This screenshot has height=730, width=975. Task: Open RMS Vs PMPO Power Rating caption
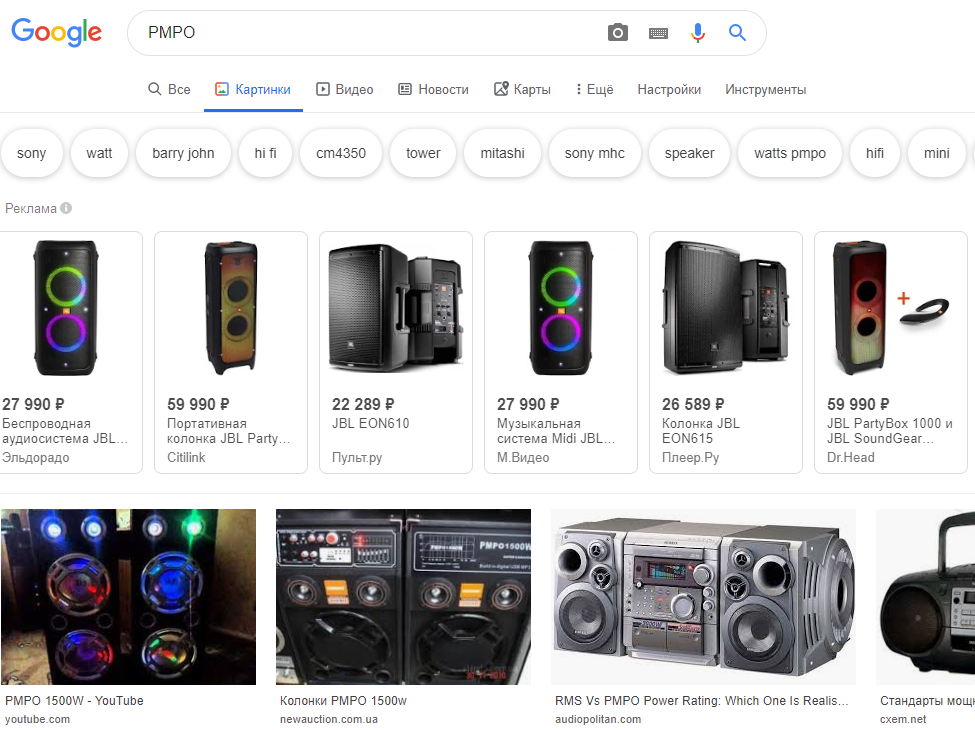(x=701, y=701)
